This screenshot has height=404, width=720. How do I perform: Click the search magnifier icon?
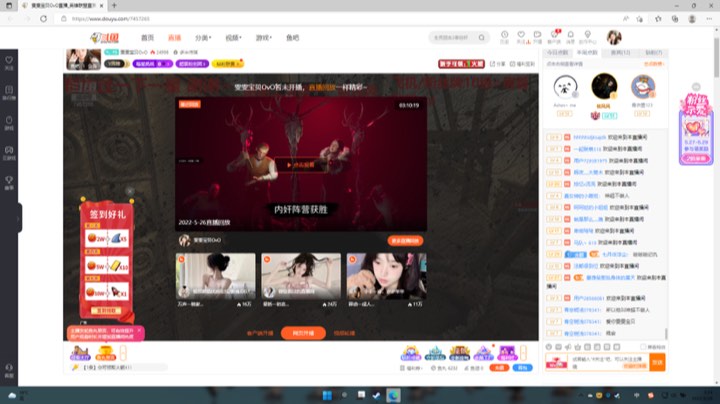pos(481,38)
